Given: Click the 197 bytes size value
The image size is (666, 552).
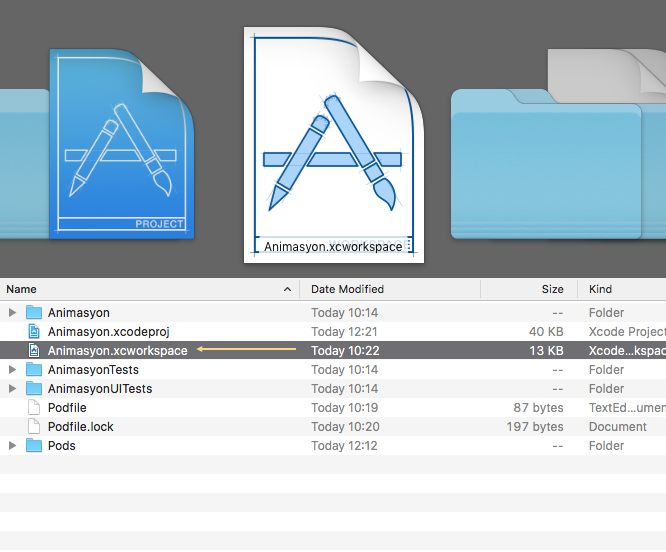Looking at the screenshot, I should coord(535,427).
